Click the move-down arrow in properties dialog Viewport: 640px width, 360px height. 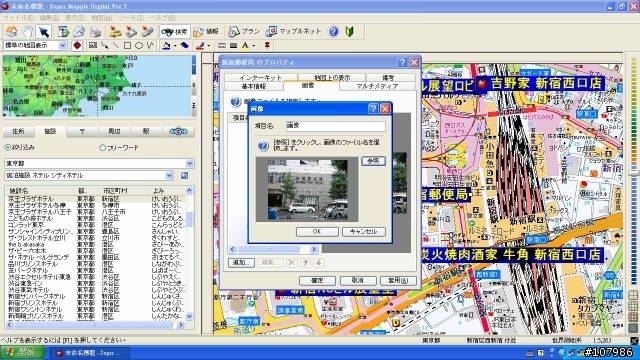[x=319, y=262]
